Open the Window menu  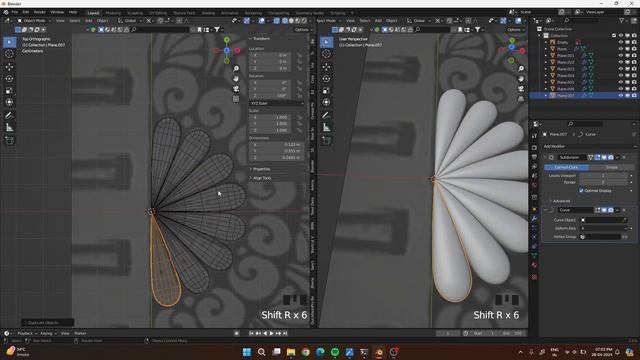[57, 13]
